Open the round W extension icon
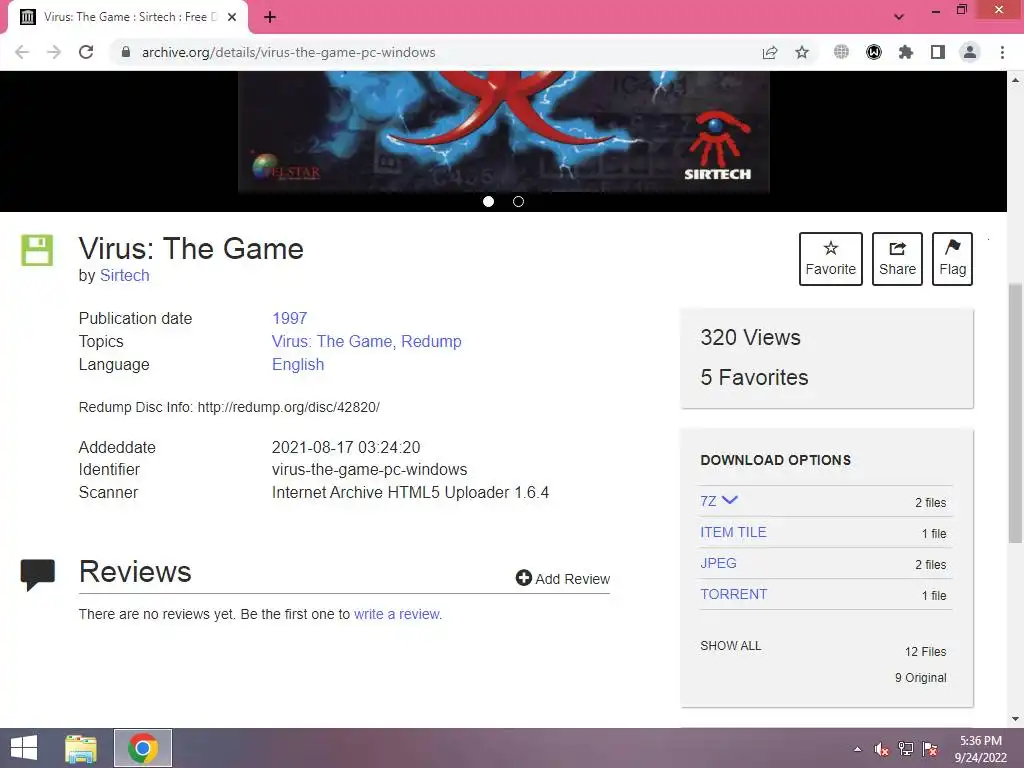The width and height of the screenshot is (1024, 768). (874, 52)
